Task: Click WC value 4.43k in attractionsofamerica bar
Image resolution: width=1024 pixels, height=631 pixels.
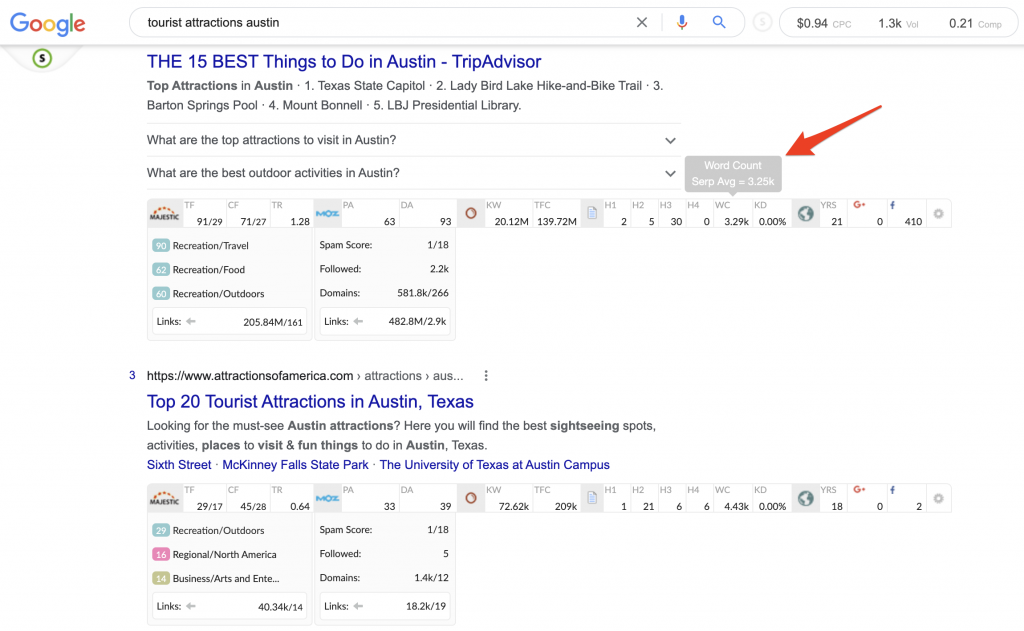Action: tap(736, 506)
